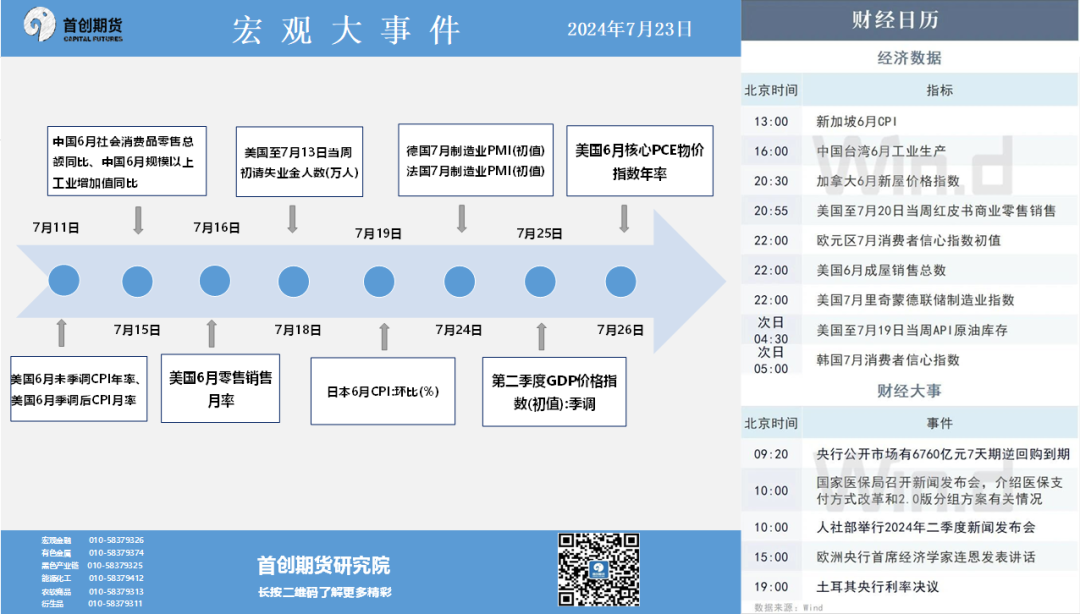Screen dimensions: 1080x614
Task: Click the 7月18日 date label
Action: coord(298,330)
